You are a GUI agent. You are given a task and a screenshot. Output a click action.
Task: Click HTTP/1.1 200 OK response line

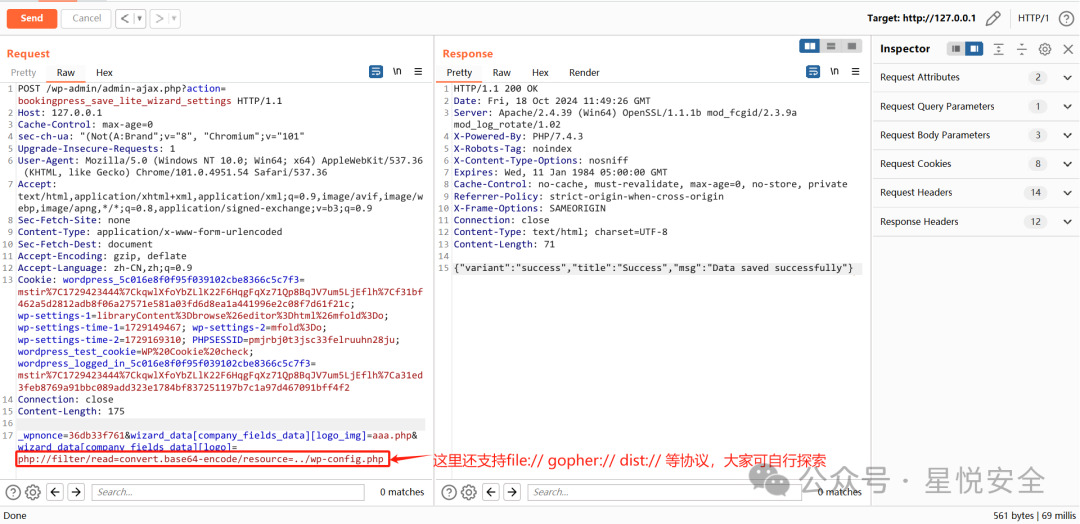pyautogui.click(x=496, y=89)
